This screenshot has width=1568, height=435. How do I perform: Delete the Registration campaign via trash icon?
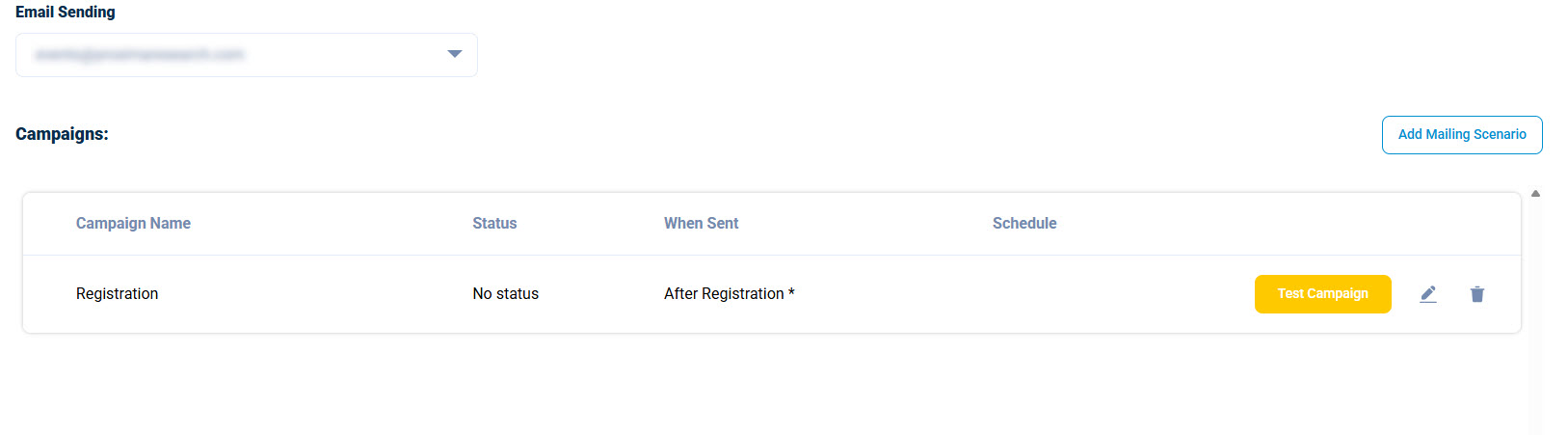(1476, 294)
